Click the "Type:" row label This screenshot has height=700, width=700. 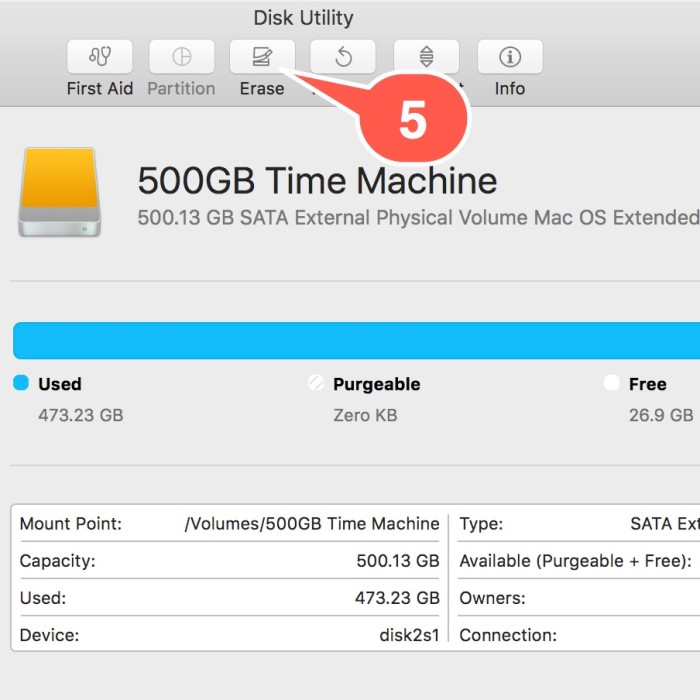pos(481,524)
